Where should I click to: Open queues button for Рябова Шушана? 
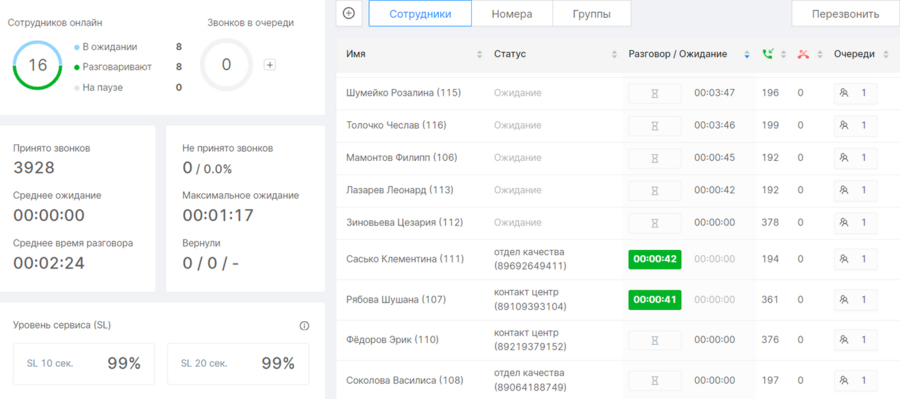pyautogui.click(x=855, y=300)
